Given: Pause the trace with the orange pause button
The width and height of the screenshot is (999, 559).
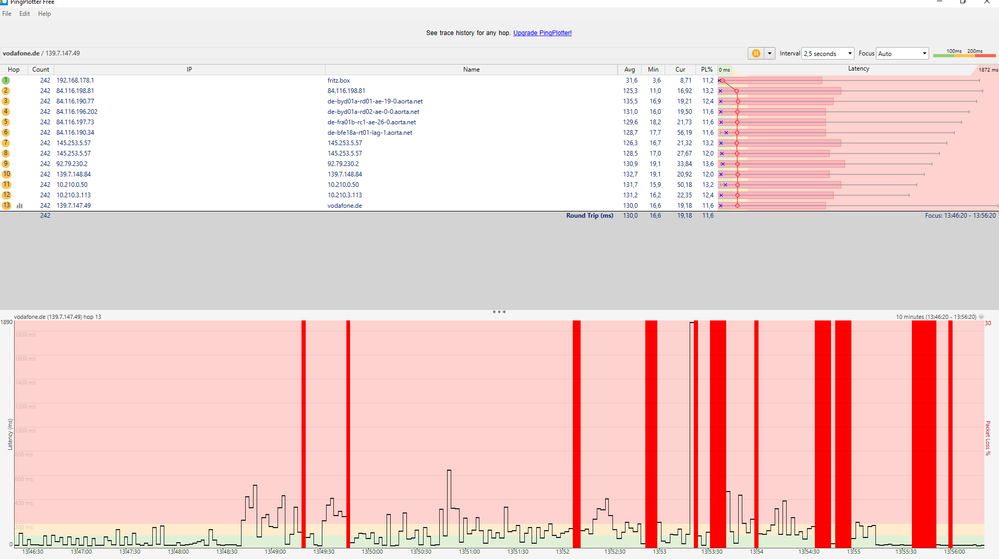Looking at the screenshot, I should (756, 54).
